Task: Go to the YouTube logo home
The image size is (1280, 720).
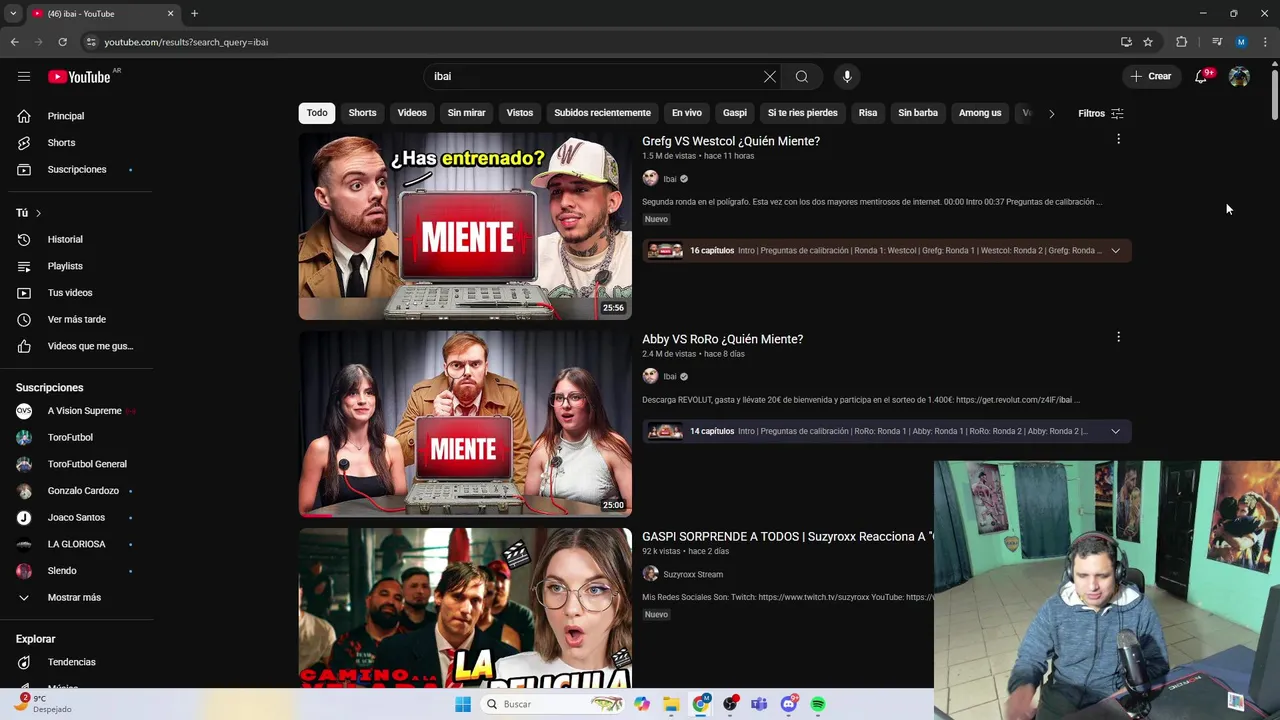Action: [x=79, y=77]
